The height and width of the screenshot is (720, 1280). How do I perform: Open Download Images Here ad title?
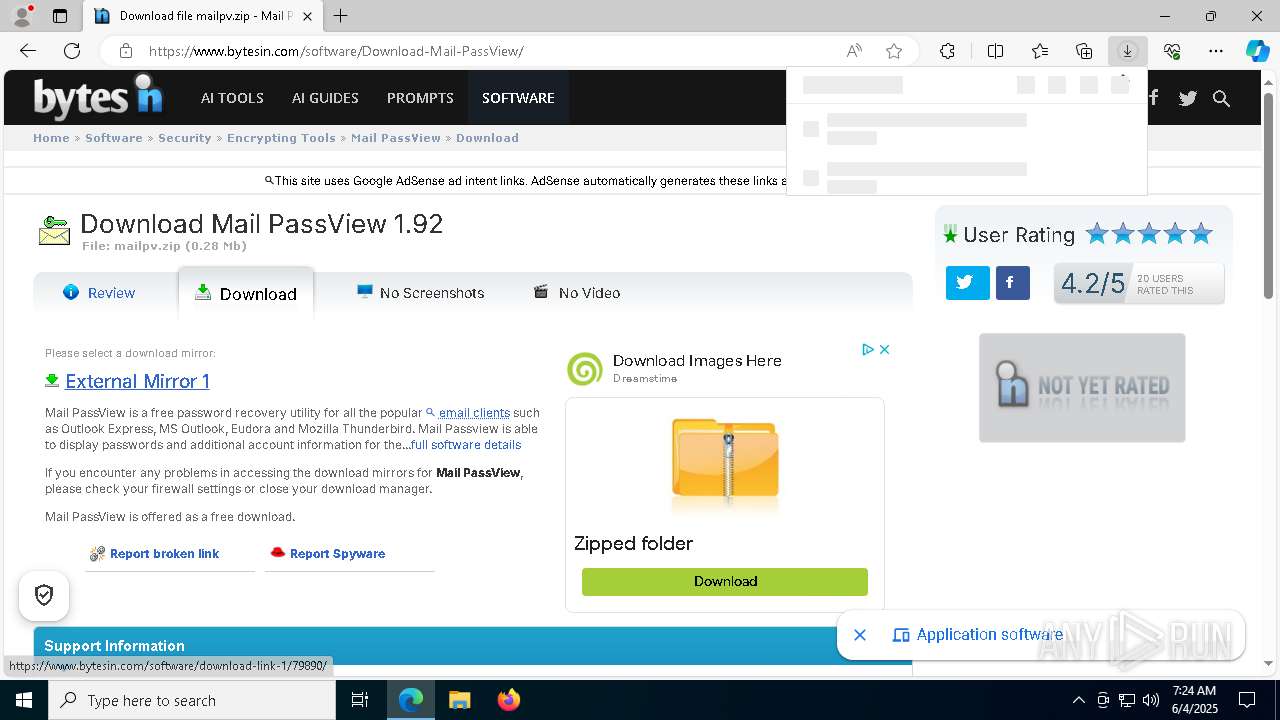coord(697,361)
